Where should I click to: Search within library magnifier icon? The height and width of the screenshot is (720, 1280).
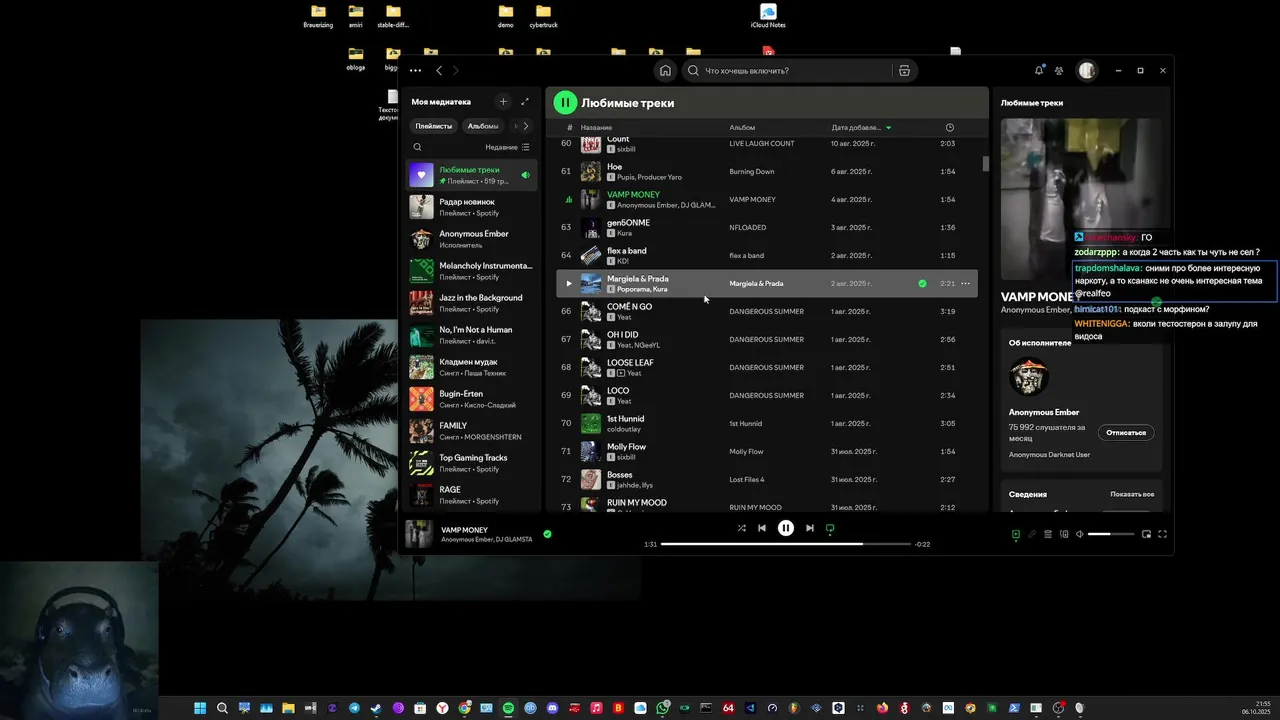tap(418, 147)
